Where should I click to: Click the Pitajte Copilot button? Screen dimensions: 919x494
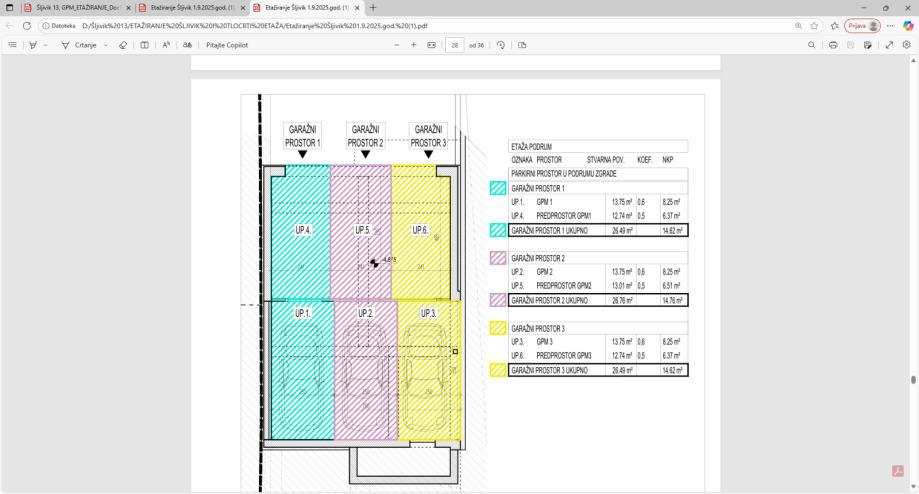229,45
